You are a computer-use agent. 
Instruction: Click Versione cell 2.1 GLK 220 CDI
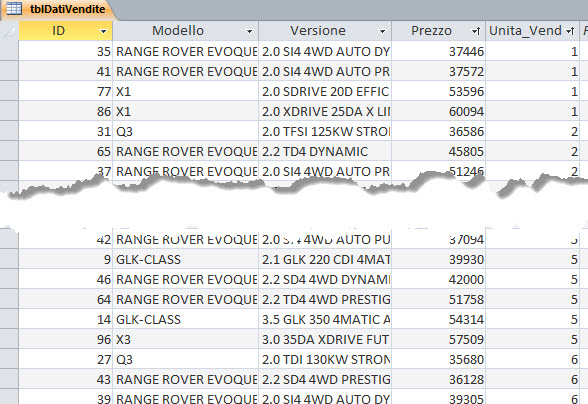click(x=325, y=259)
